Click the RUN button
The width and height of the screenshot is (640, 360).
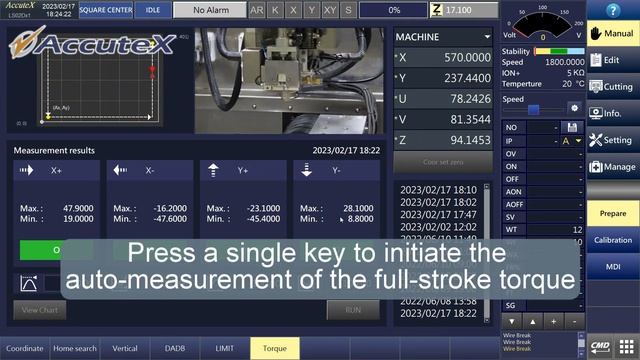click(x=353, y=310)
